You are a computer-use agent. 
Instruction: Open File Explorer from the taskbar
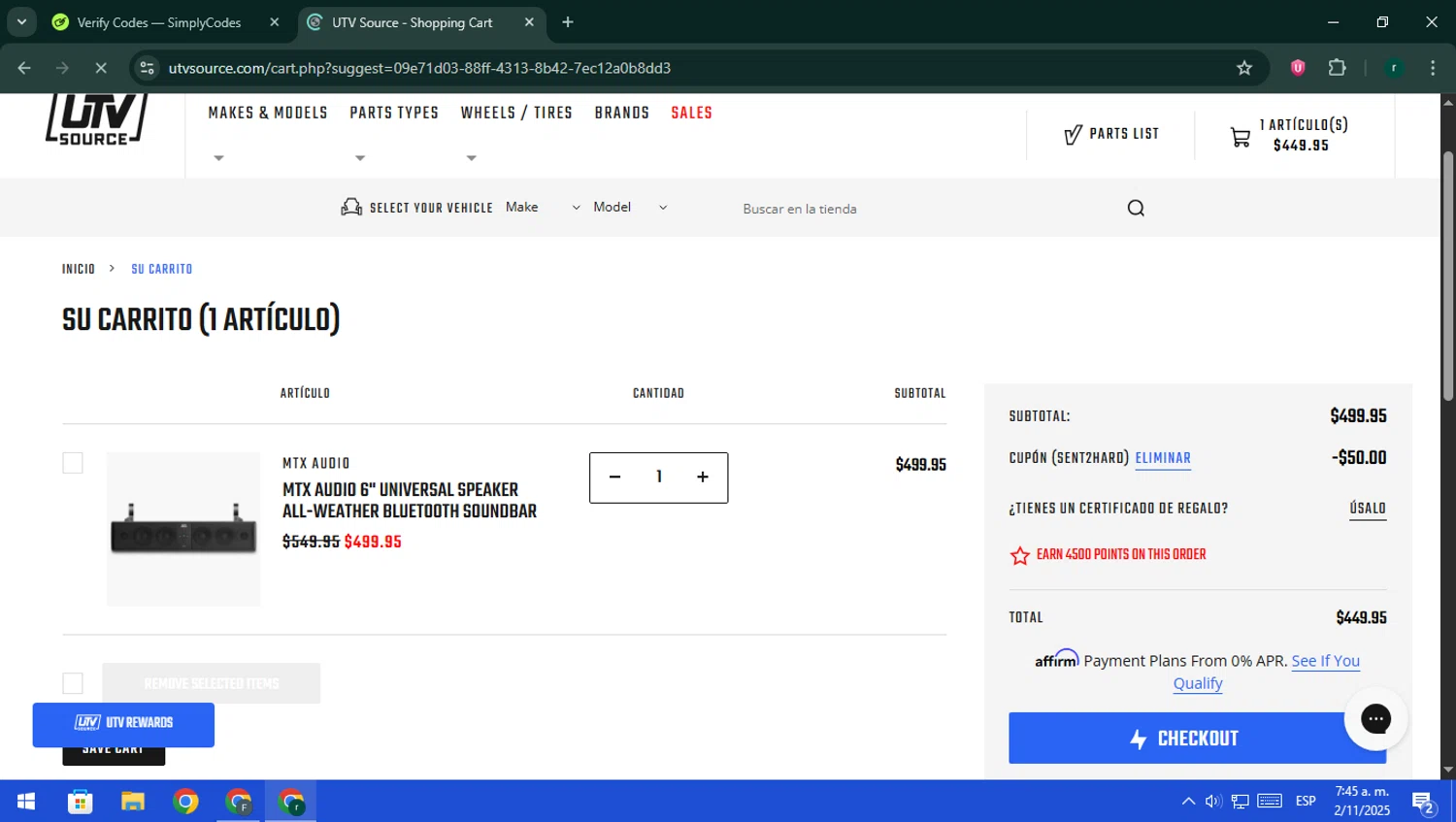pos(133,802)
